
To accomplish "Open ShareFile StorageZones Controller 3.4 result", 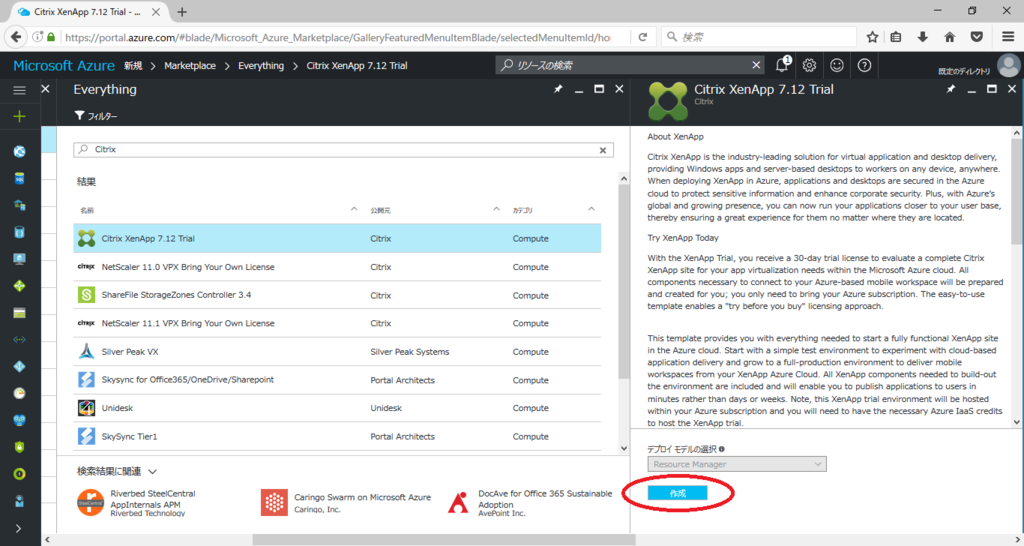I will 337,295.
